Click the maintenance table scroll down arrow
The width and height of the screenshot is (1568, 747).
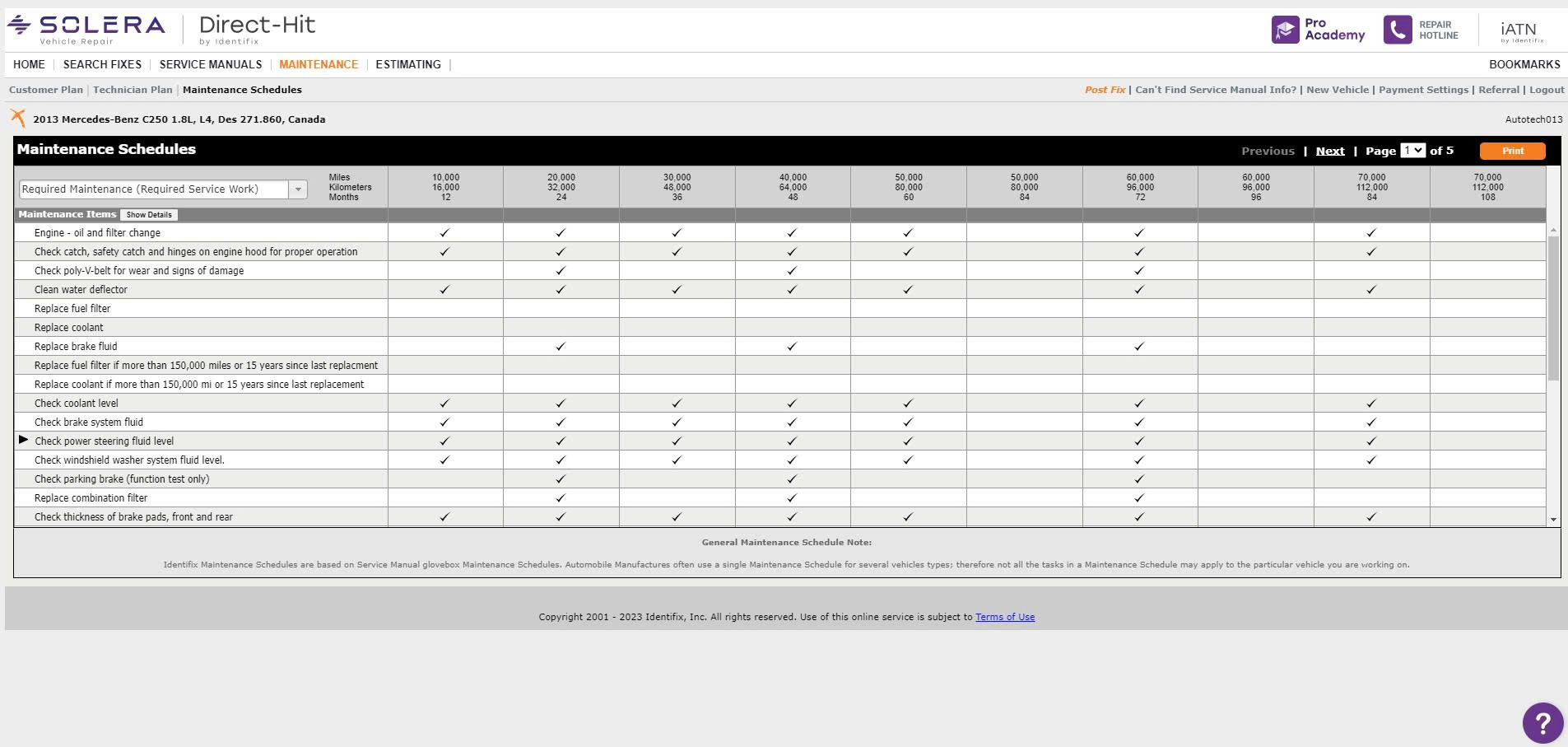1553,520
